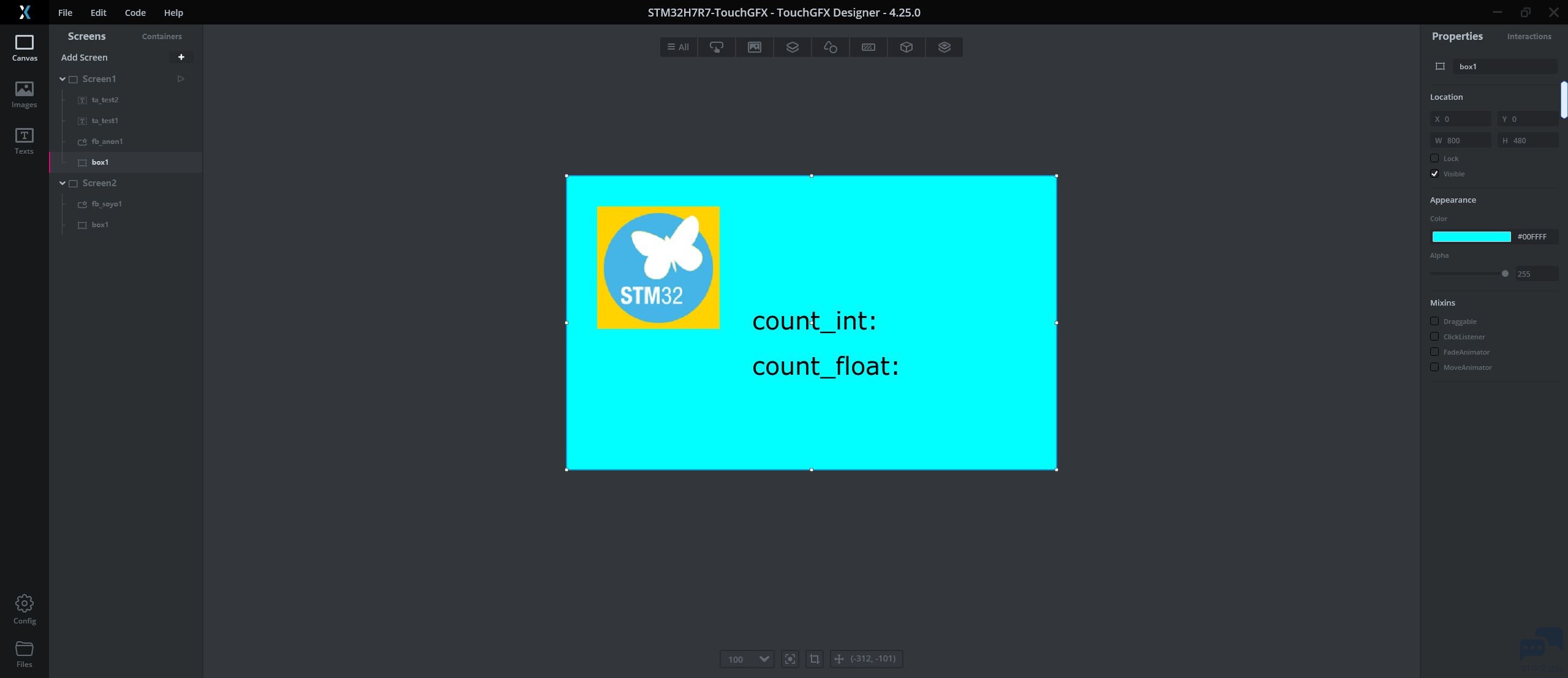Screen dimensions: 1568x678
Task: Open the Code menu
Action: click(135, 12)
